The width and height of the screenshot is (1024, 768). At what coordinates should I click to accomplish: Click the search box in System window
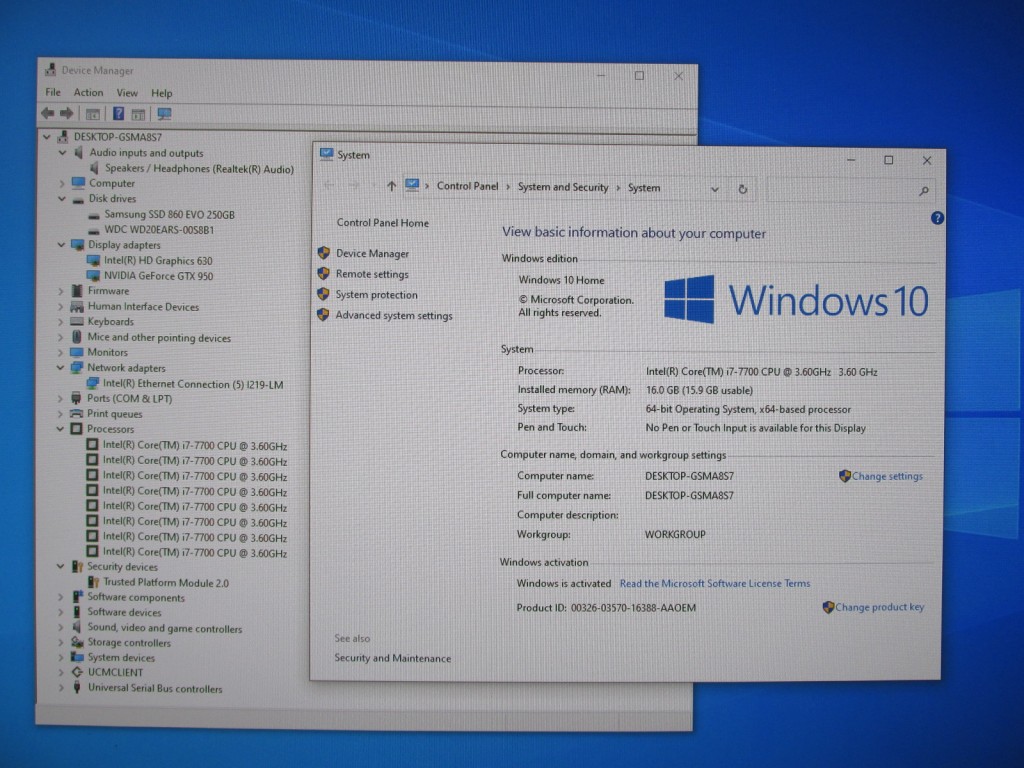[850, 190]
